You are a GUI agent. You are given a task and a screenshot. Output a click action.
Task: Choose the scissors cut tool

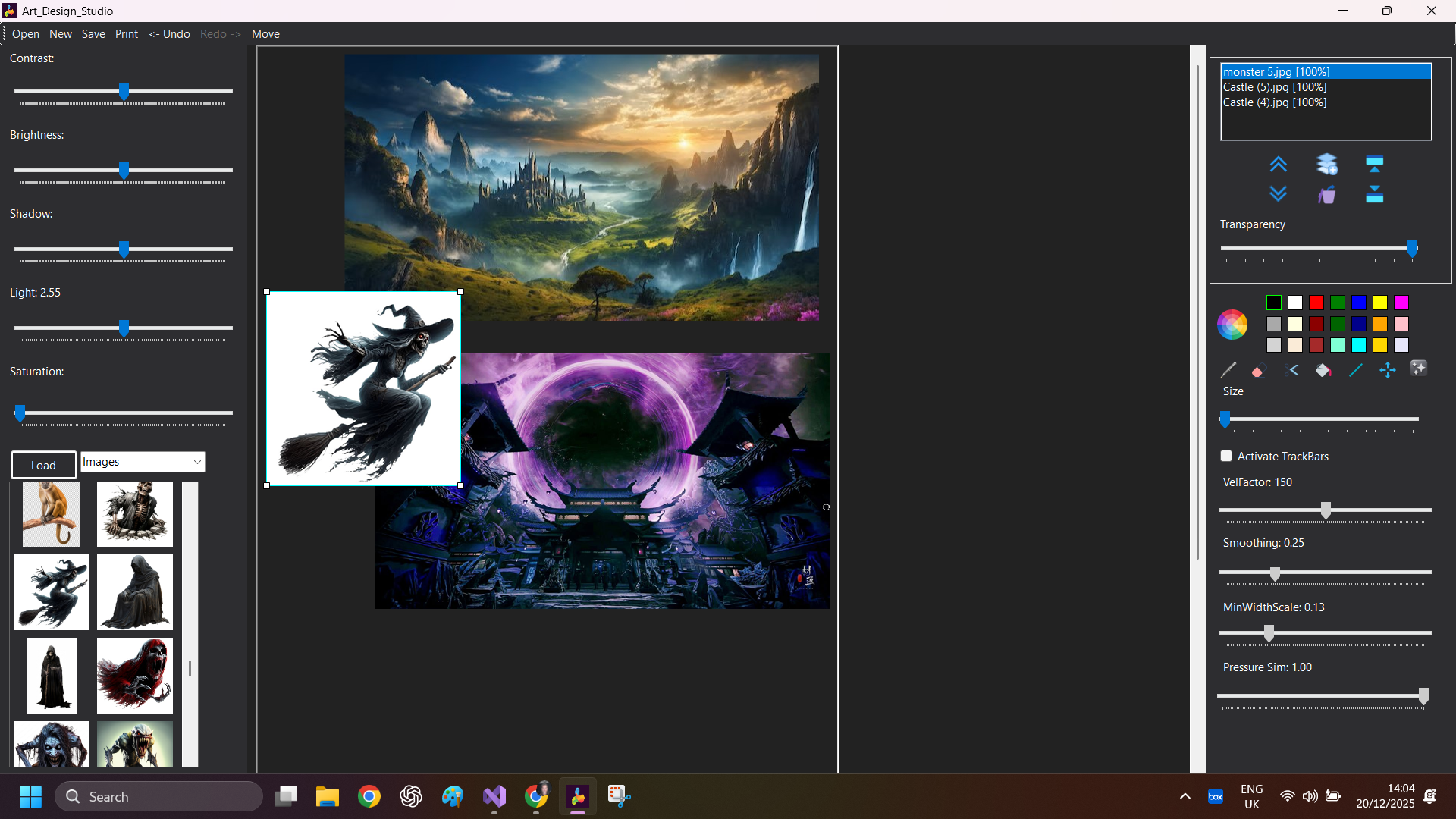coord(1292,370)
